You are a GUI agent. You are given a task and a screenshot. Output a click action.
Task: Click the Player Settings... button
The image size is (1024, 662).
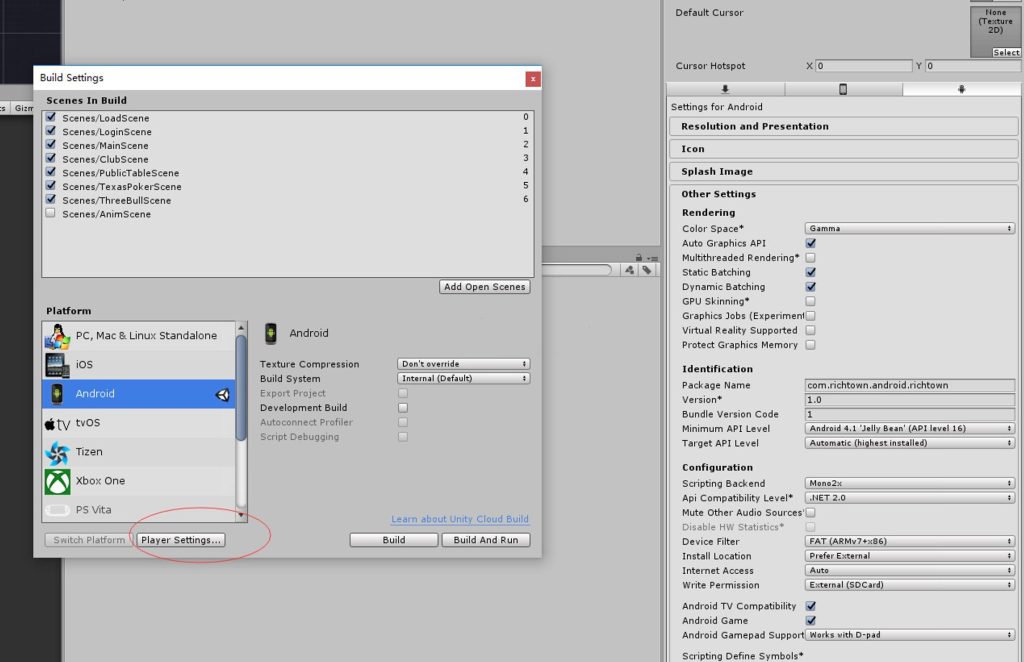click(181, 540)
